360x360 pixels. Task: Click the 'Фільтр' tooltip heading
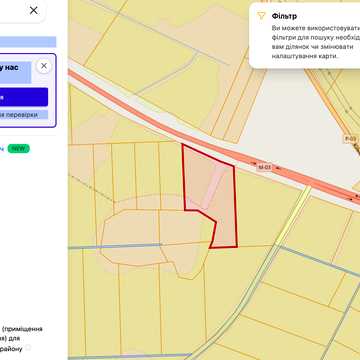tap(284, 16)
